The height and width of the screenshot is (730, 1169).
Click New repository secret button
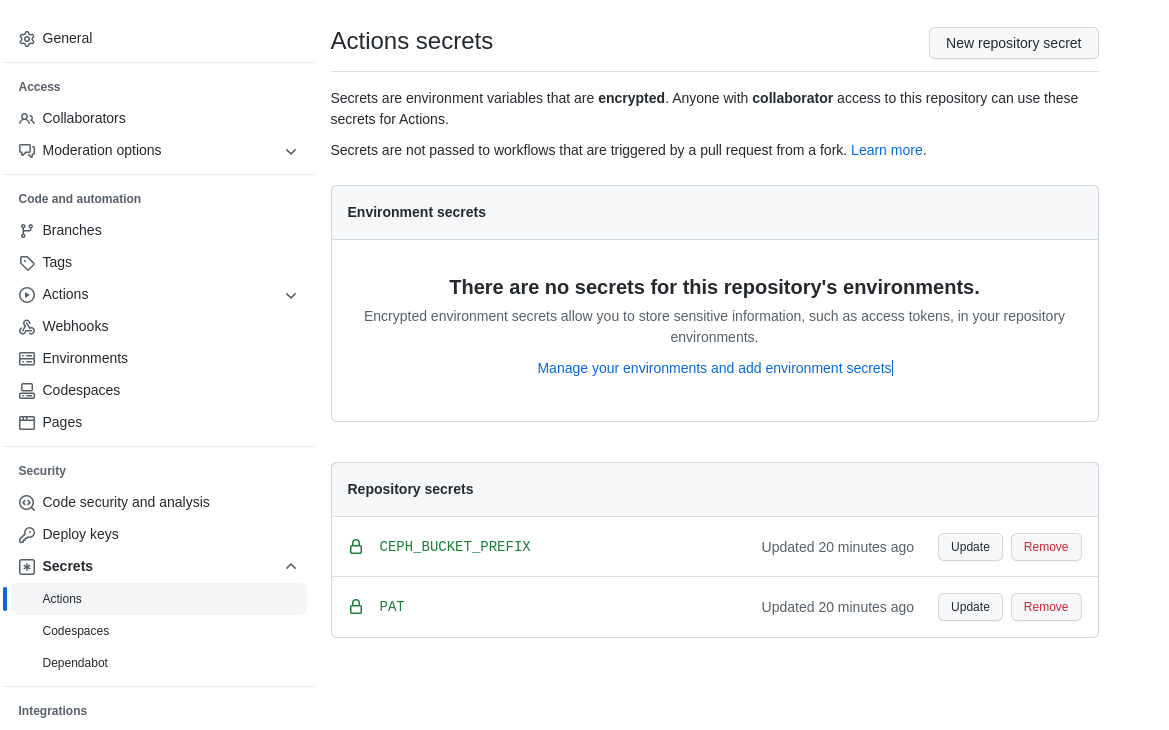coord(1013,43)
